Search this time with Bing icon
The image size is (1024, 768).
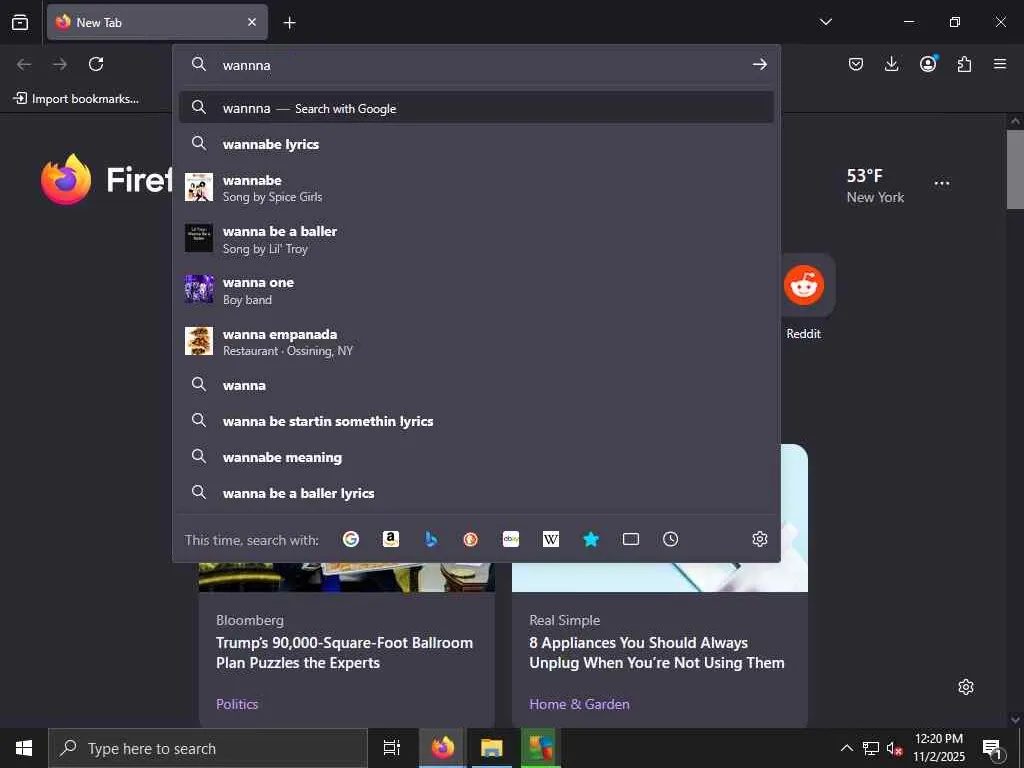tap(431, 539)
